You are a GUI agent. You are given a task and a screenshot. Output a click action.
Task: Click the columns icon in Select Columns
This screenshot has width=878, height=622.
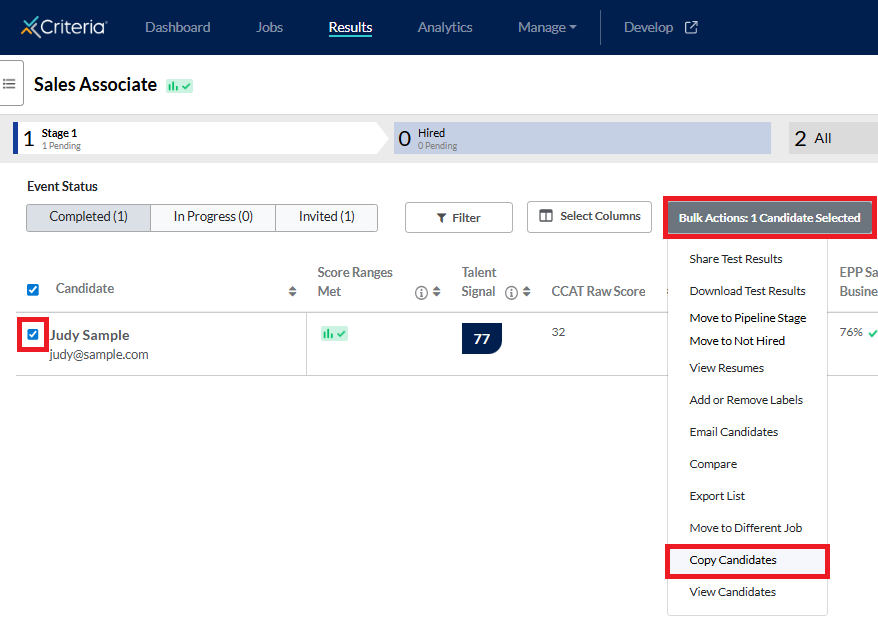[545, 216]
